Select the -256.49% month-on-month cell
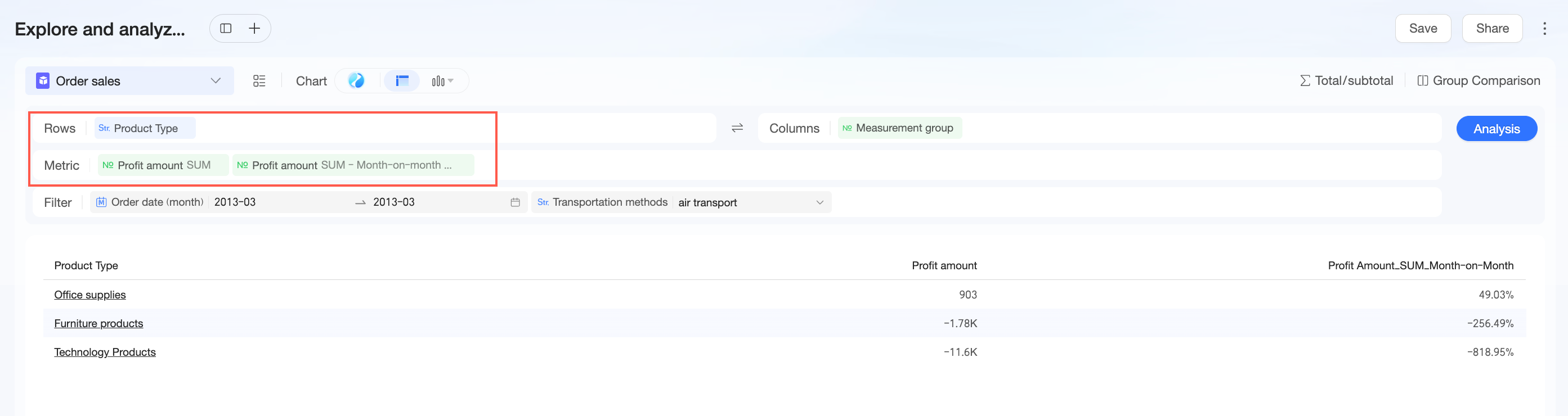The image size is (1568, 416). click(1490, 323)
